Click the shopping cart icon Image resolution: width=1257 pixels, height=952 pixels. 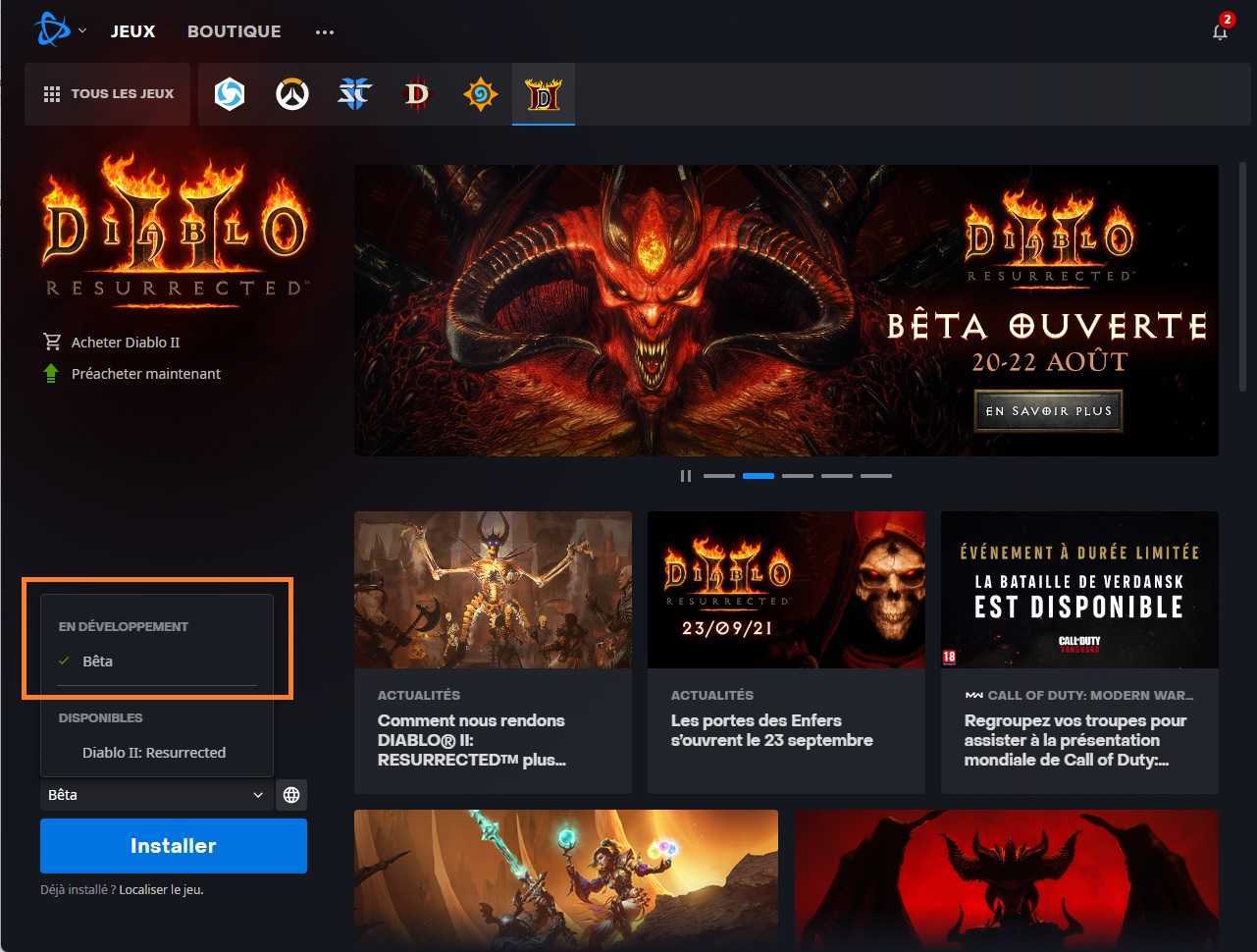click(52, 342)
